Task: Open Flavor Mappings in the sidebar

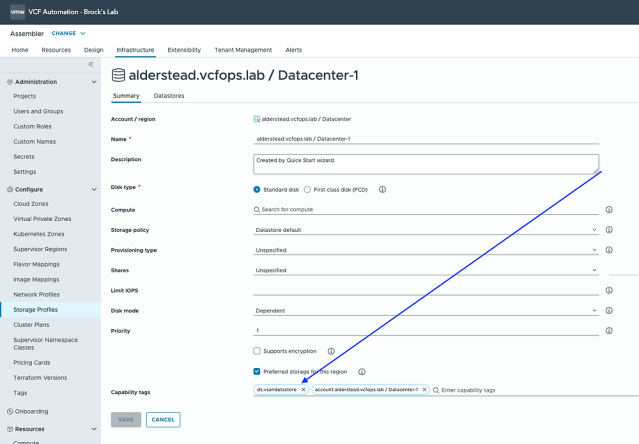Action: click(x=36, y=264)
